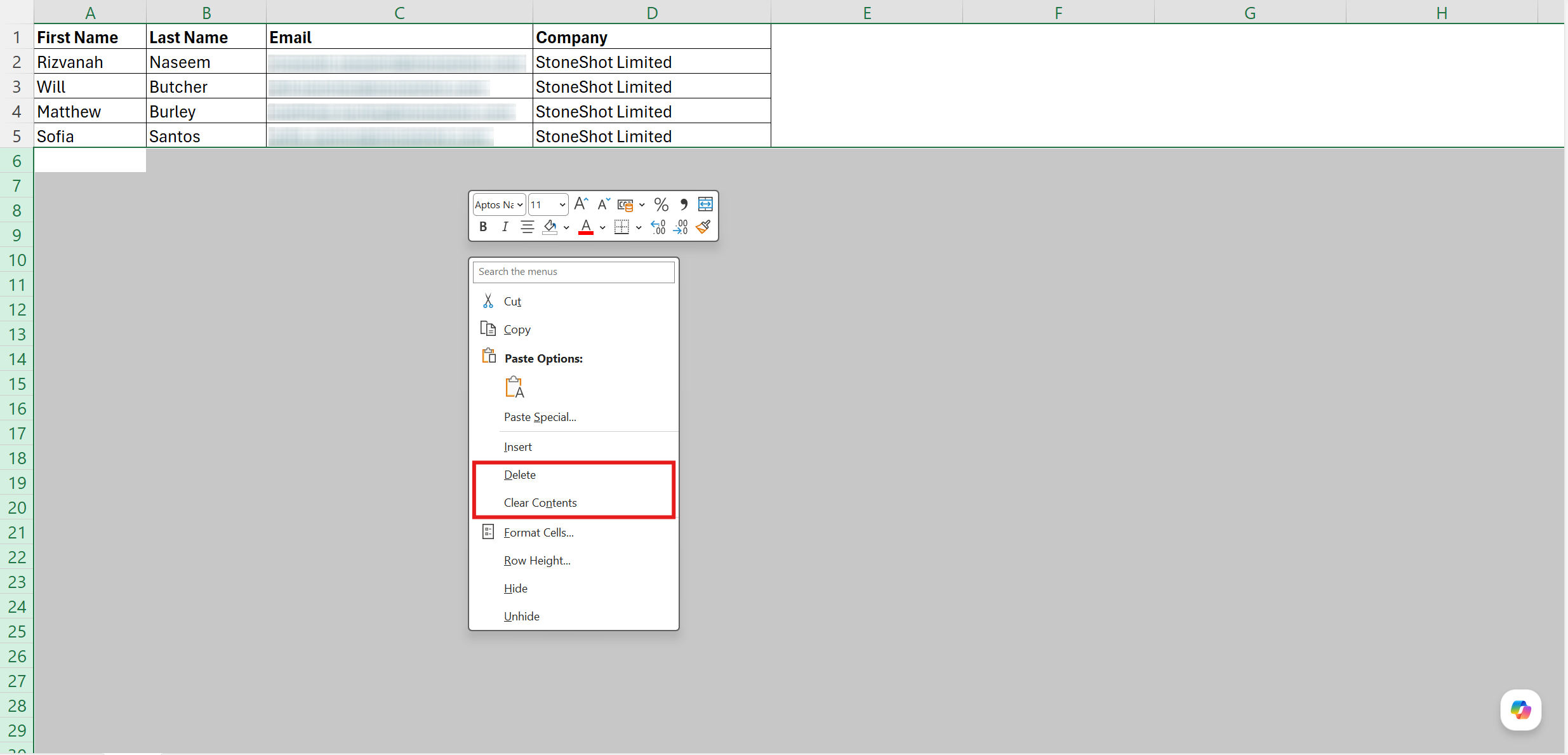
Task: Click Increase Decimal icon
Action: point(658,227)
